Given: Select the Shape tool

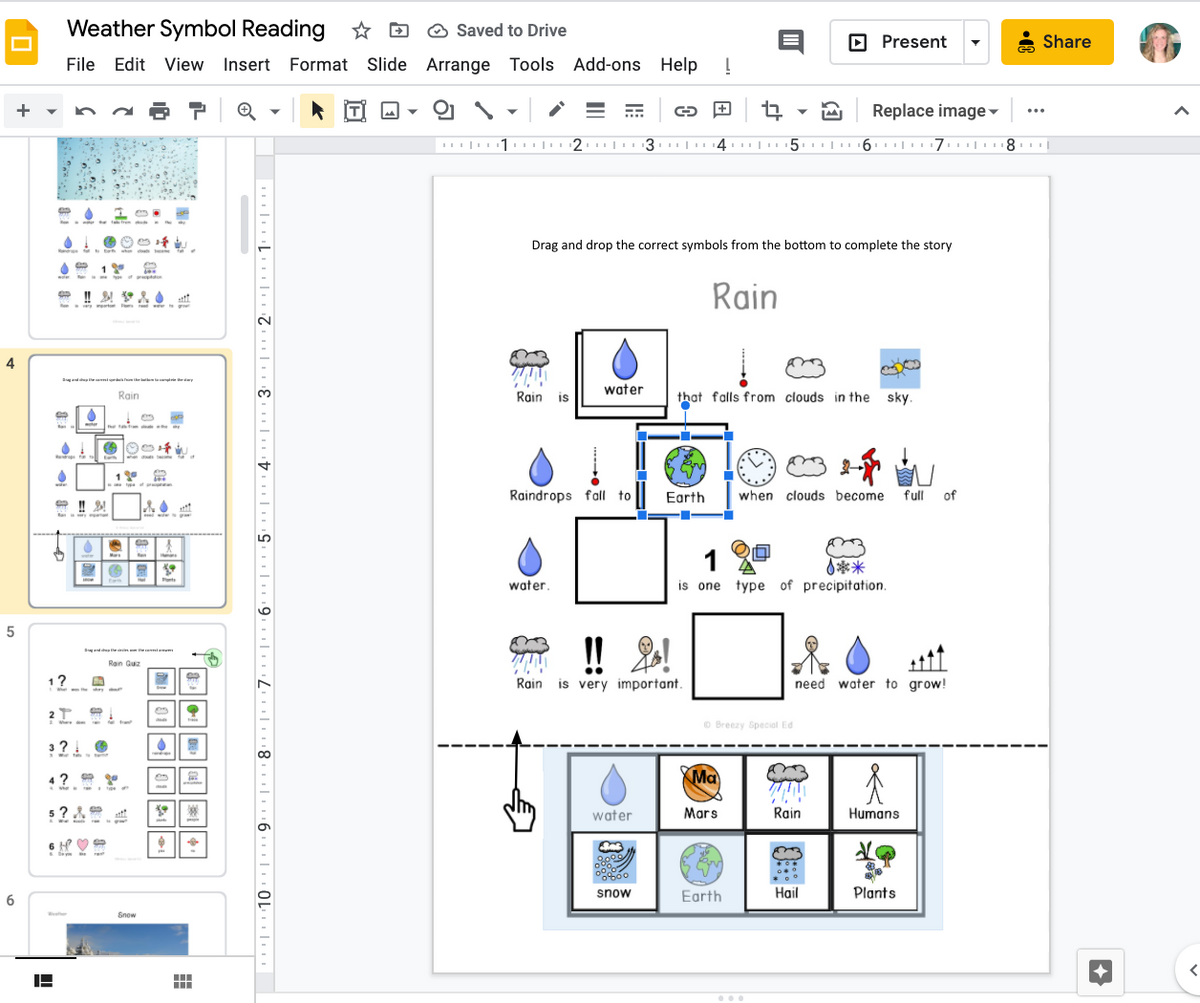Looking at the screenshot, I should (x=443, y=110).
